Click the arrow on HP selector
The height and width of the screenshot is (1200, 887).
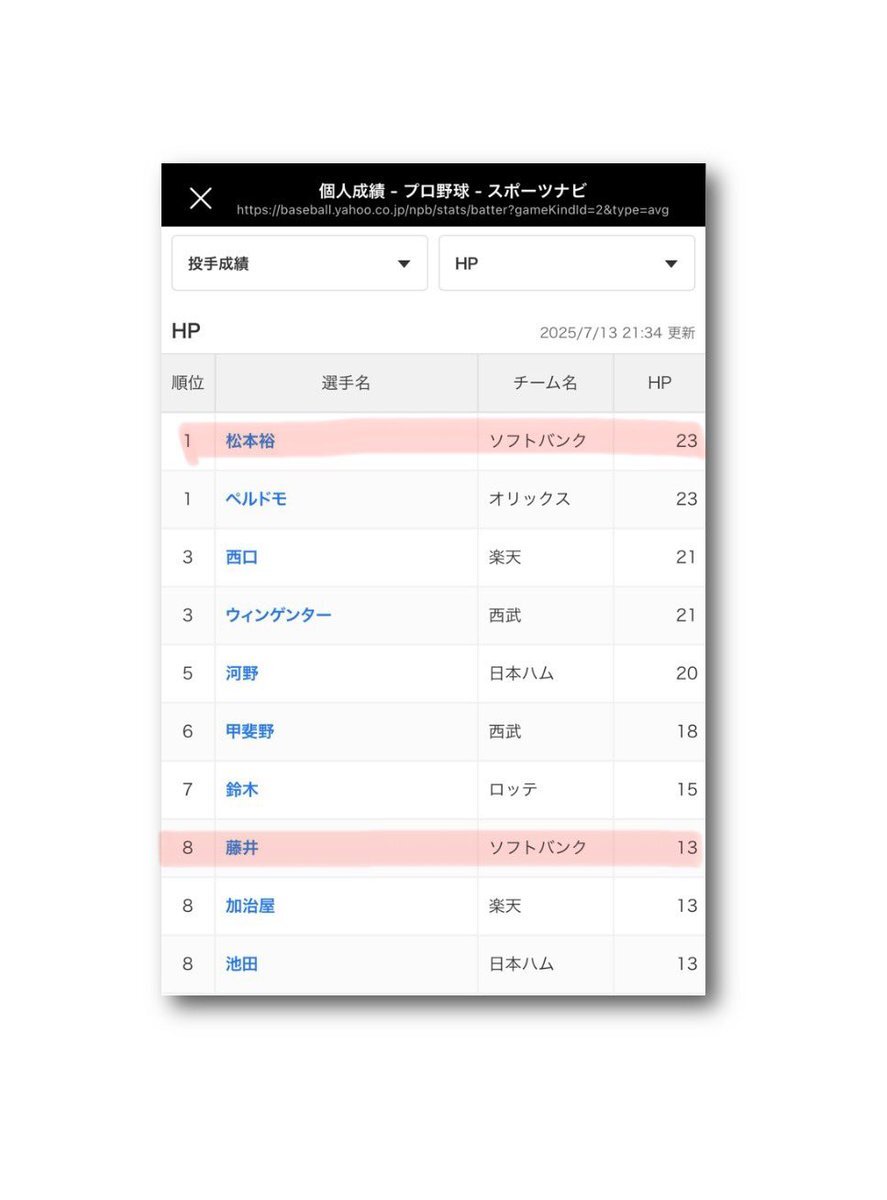point(671,264)
